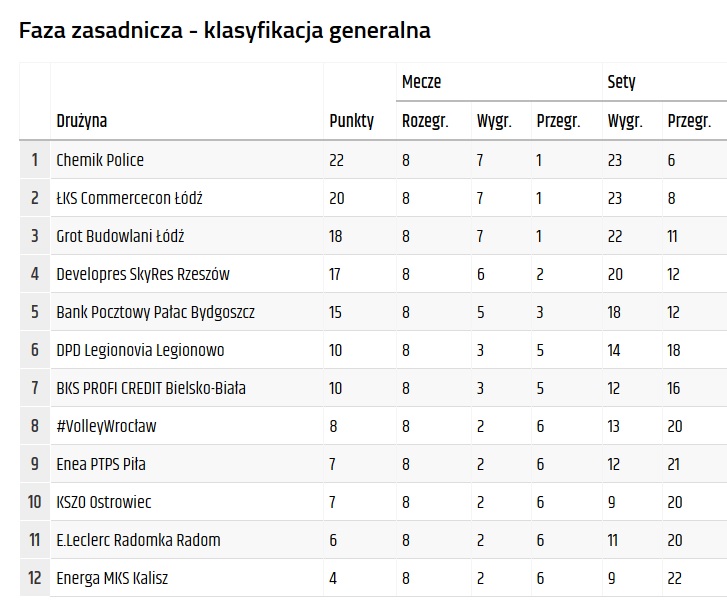Click the Rozegr. column header
Screen dimensions: 727x601
coord(425,121)
